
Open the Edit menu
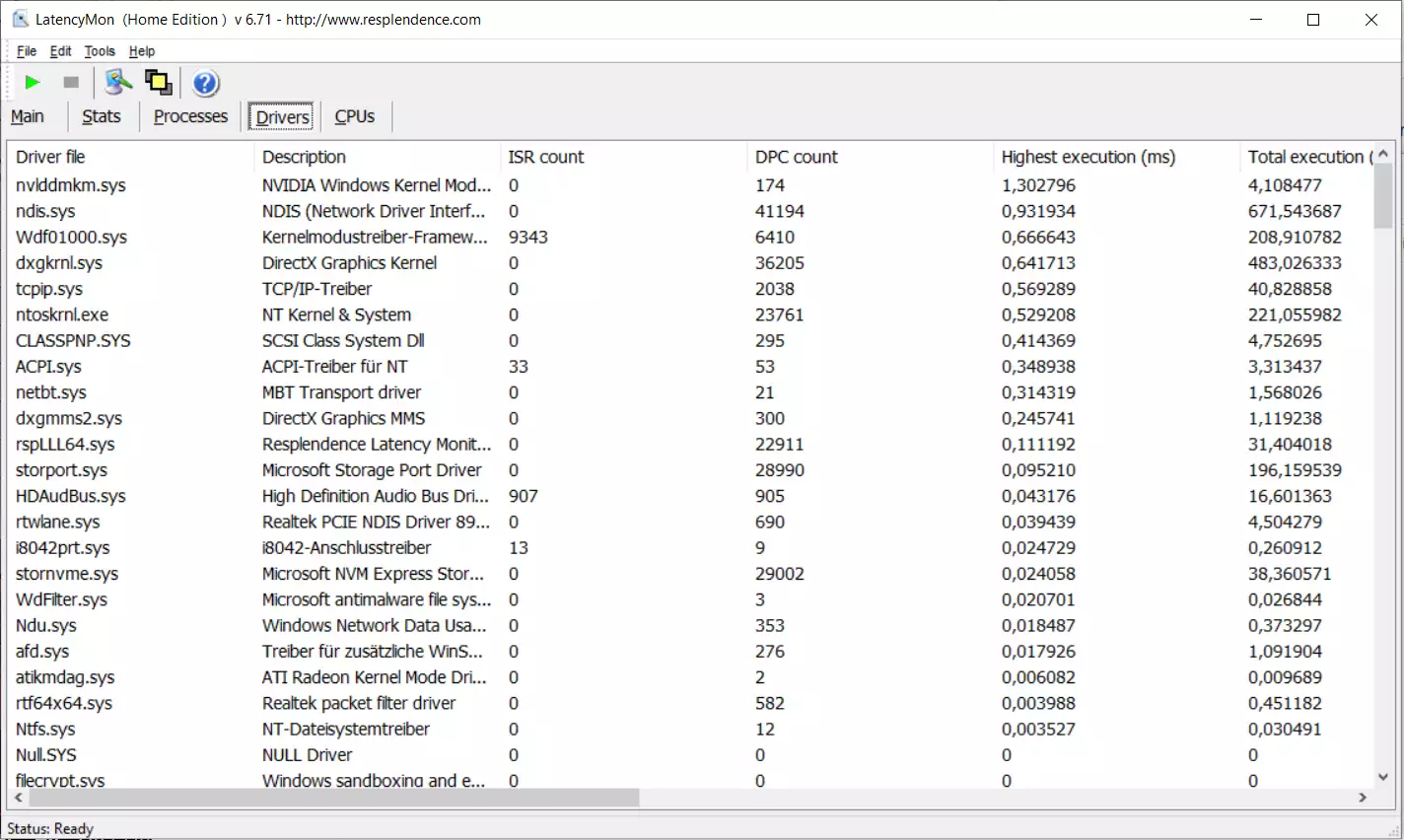[x=61, y=51]
